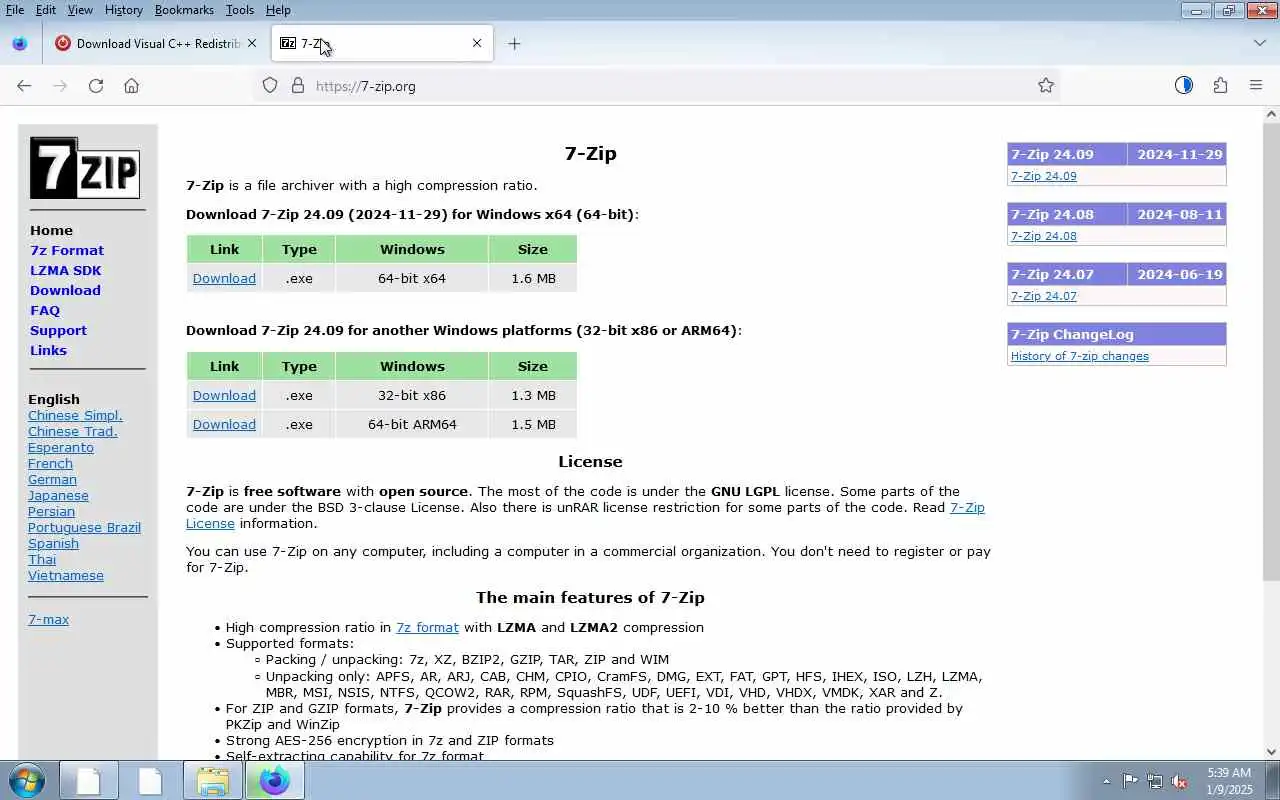Click the tracking protection shield icon
The height and width of the screenshot is (800, 1280).
270,86
